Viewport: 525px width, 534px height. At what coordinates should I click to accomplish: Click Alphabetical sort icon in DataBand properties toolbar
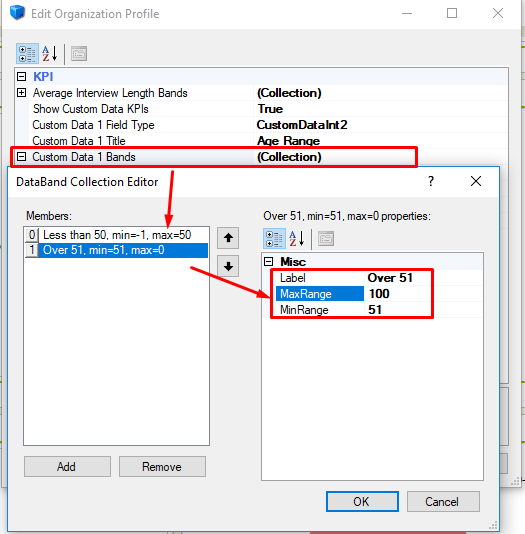click(x=297, y=238)
